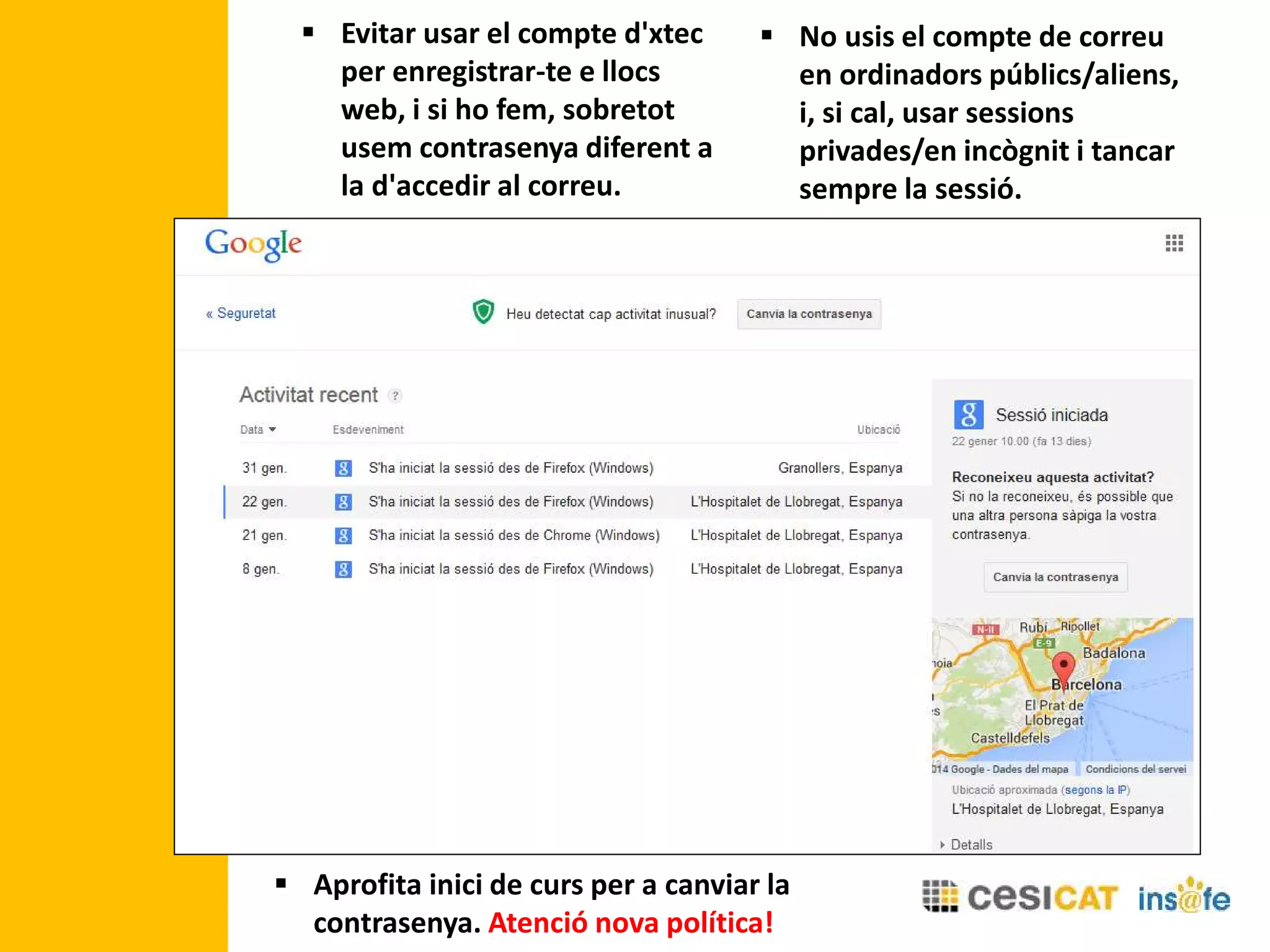Open the segons la IP link
Screen dimensions: 1270x952
coord(1096,790)
